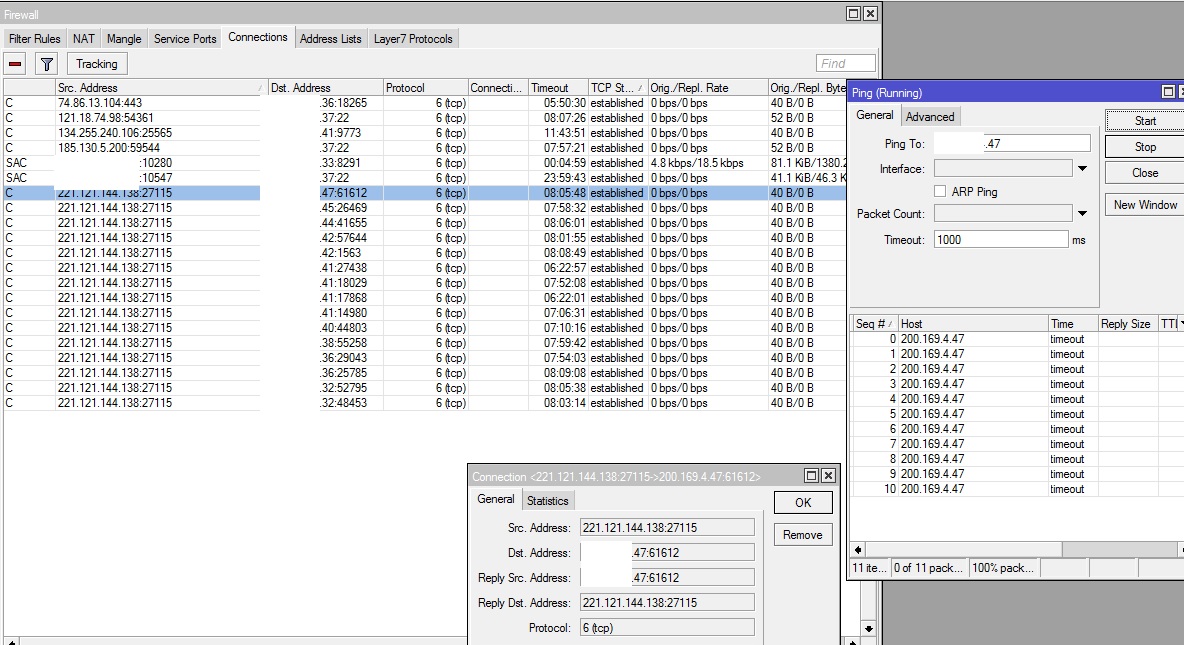
Task: Maximize the Firewall window
Action: 853,13
